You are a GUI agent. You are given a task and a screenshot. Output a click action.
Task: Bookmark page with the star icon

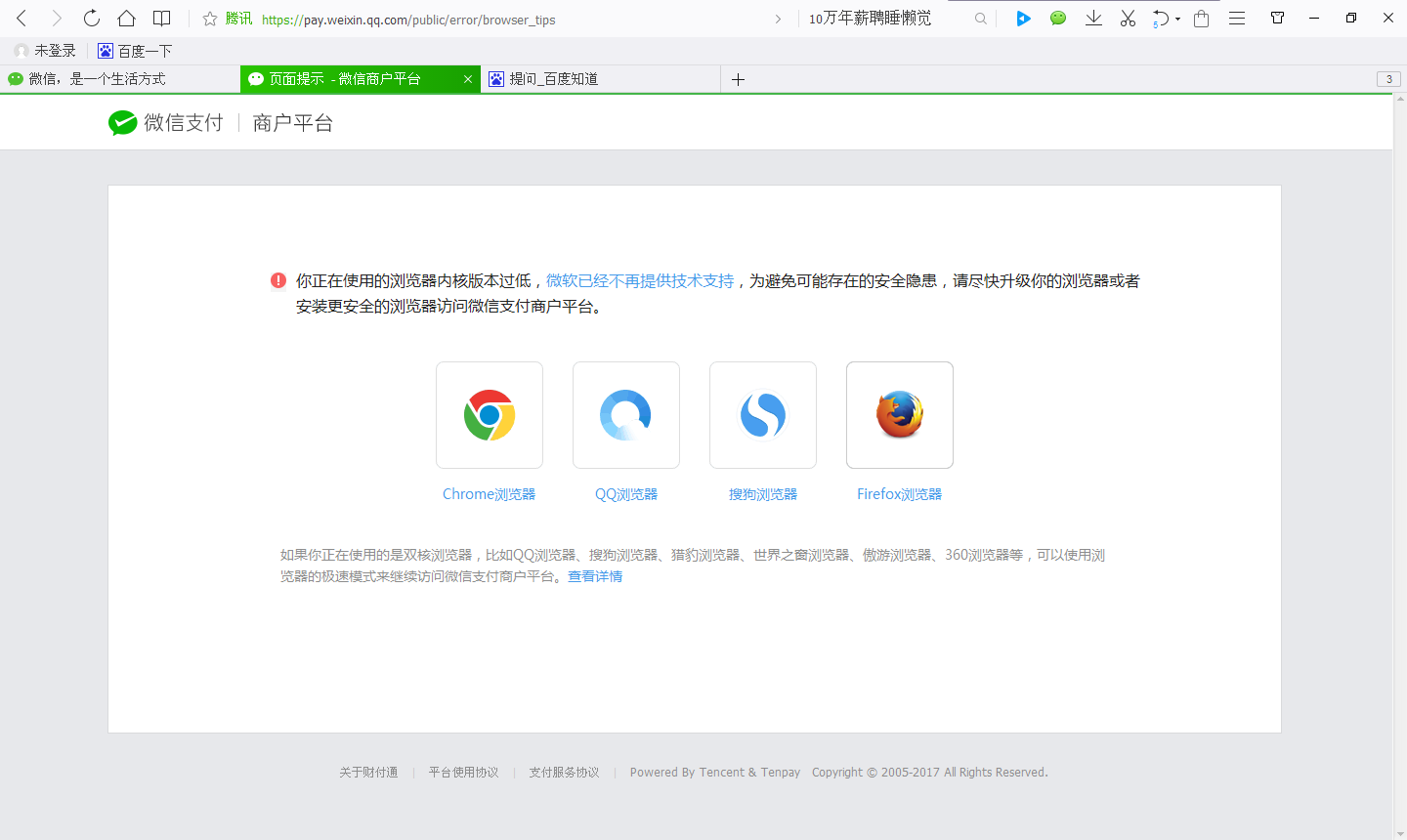pyautogui.click(x=209, y=19)
